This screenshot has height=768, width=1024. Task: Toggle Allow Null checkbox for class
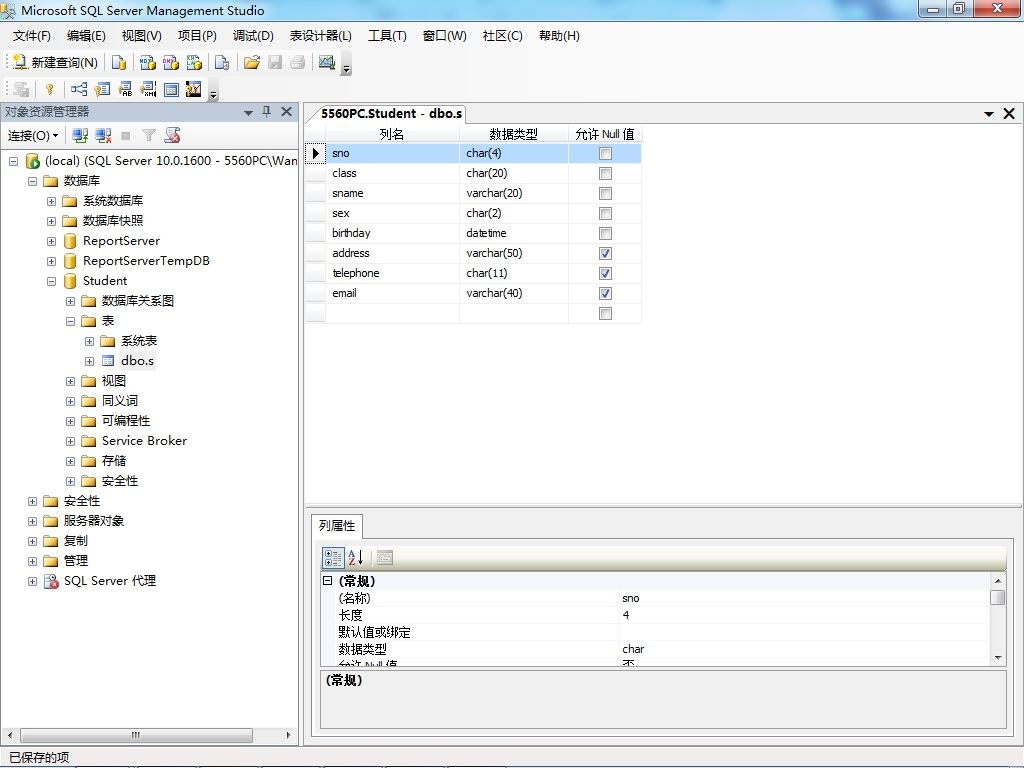[x=605, y=174]
